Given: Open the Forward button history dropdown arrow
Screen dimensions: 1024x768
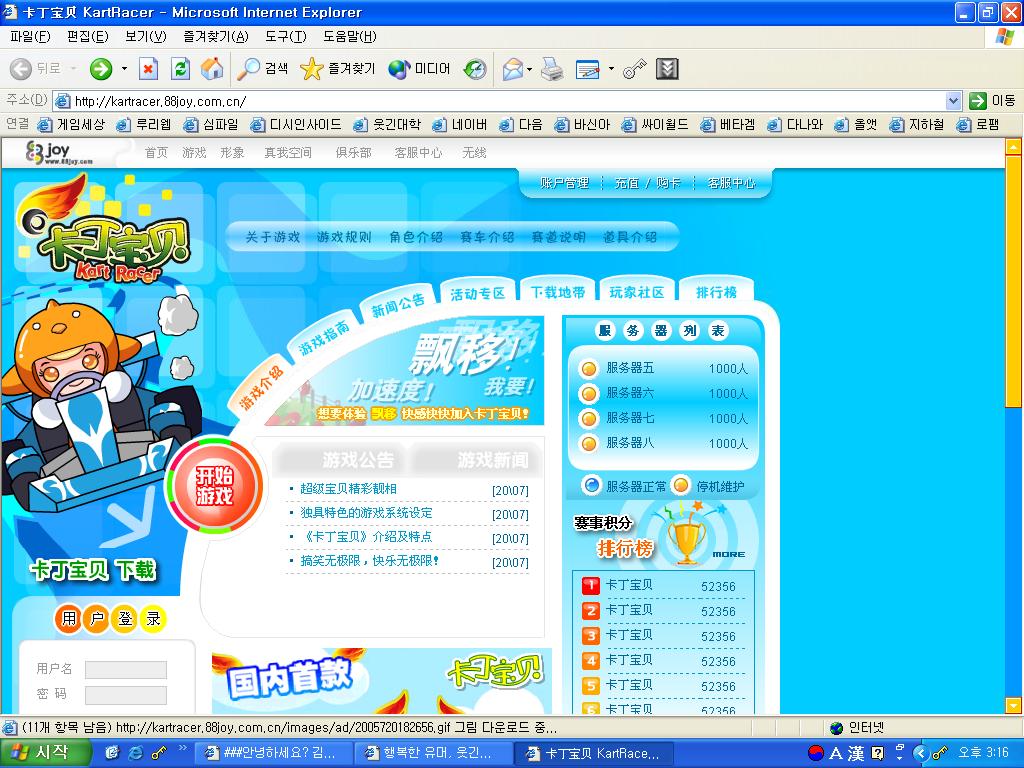Looking at the screenshot, I should pos(124,69).
